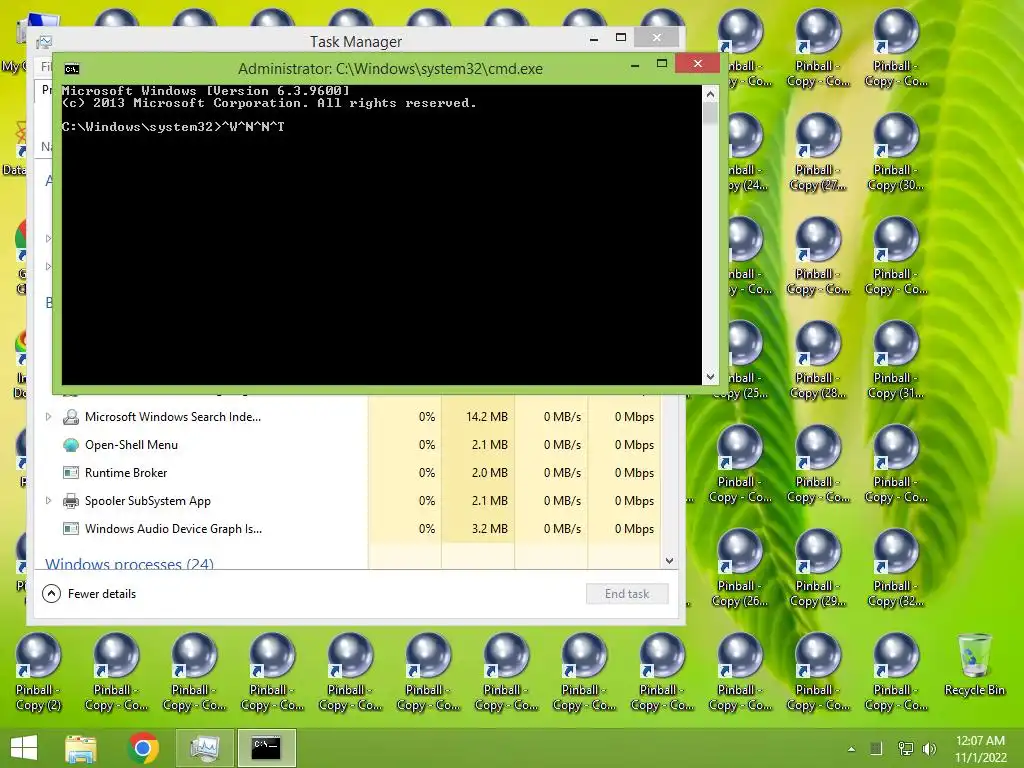Viewport: 1024px width, 768px height.
Task: Select the Pinball - Copy (30 desktop shortcut
Action: 896,152
